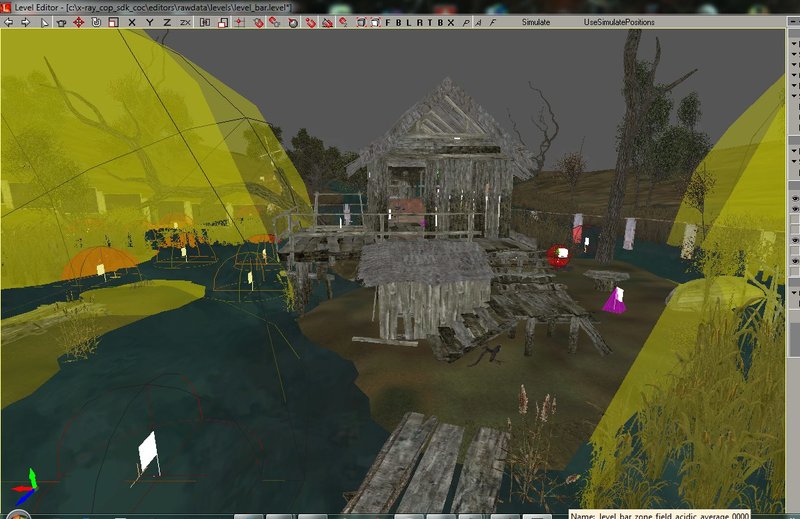Click the Undo left arrow icon
Screen dimensions: 800x519
10,22
